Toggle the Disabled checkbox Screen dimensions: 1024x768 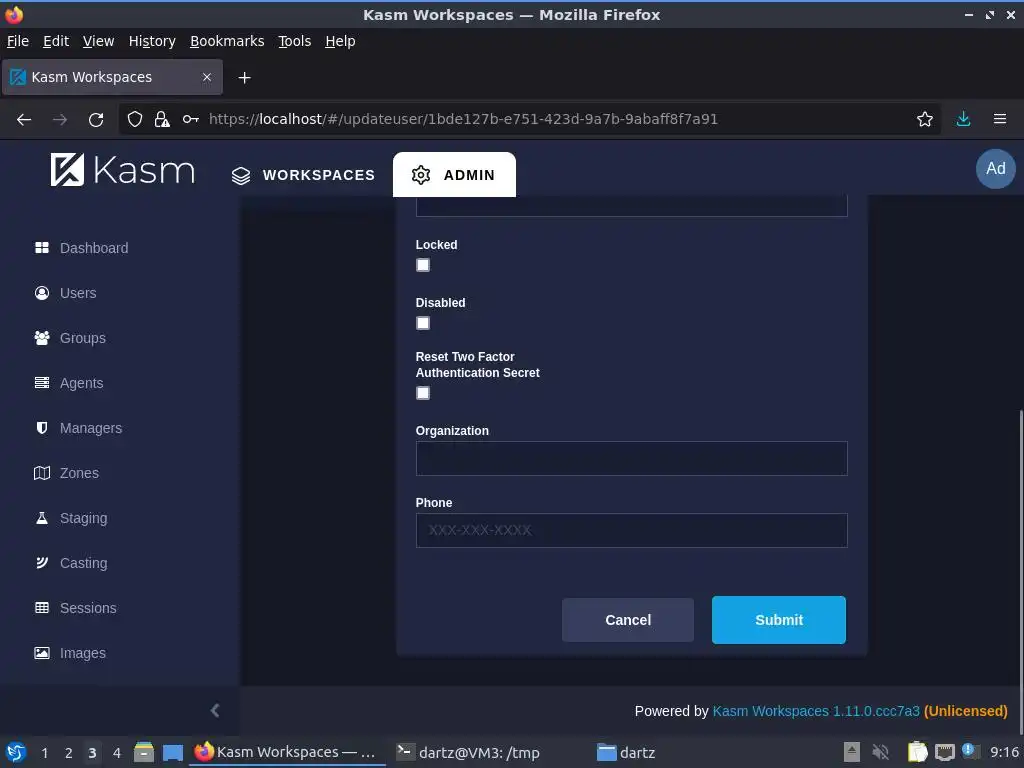click(x=423, y=323)
